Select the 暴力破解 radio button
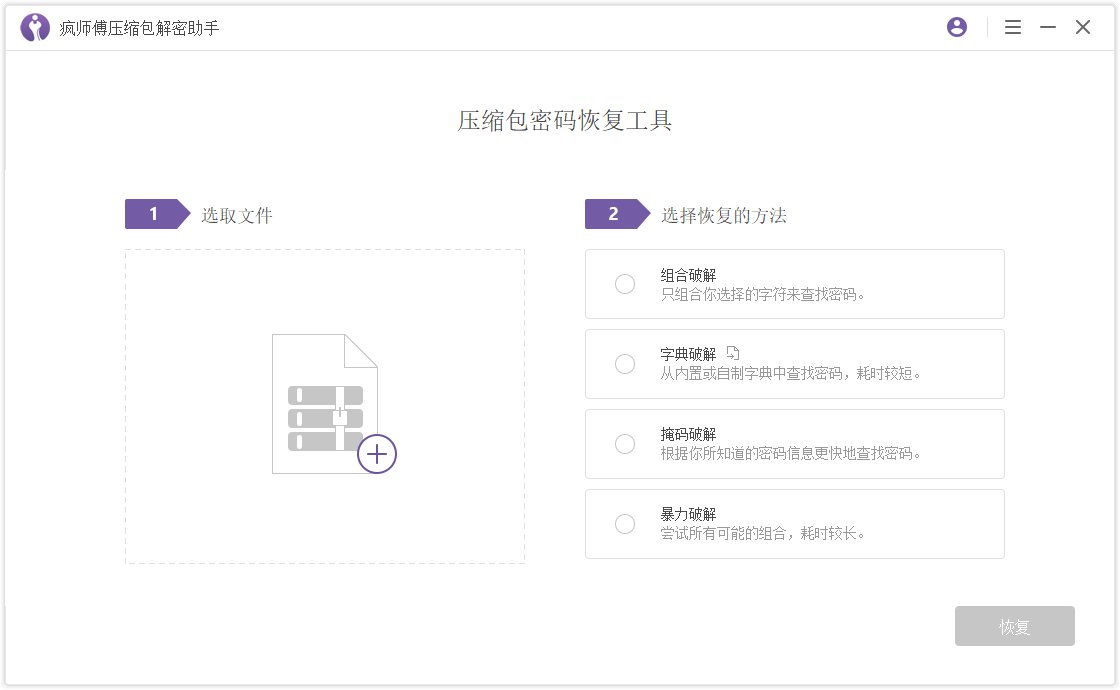 point(625,524)
